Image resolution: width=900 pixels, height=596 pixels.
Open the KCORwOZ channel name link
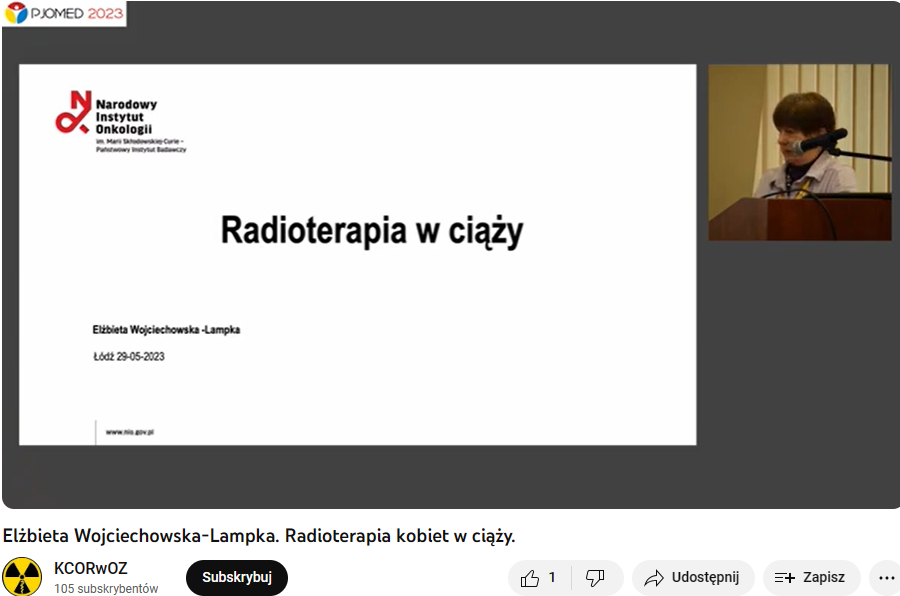point(91,568)
